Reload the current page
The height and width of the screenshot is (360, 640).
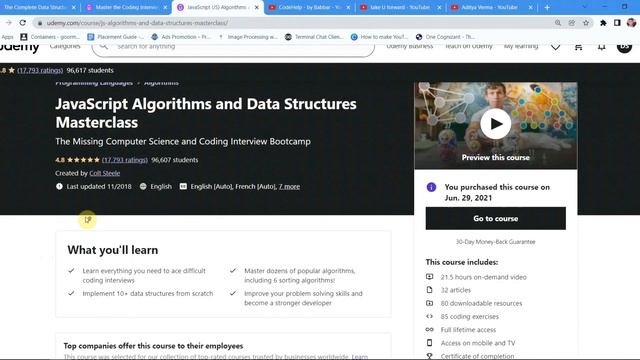click(x=23, y=23)
